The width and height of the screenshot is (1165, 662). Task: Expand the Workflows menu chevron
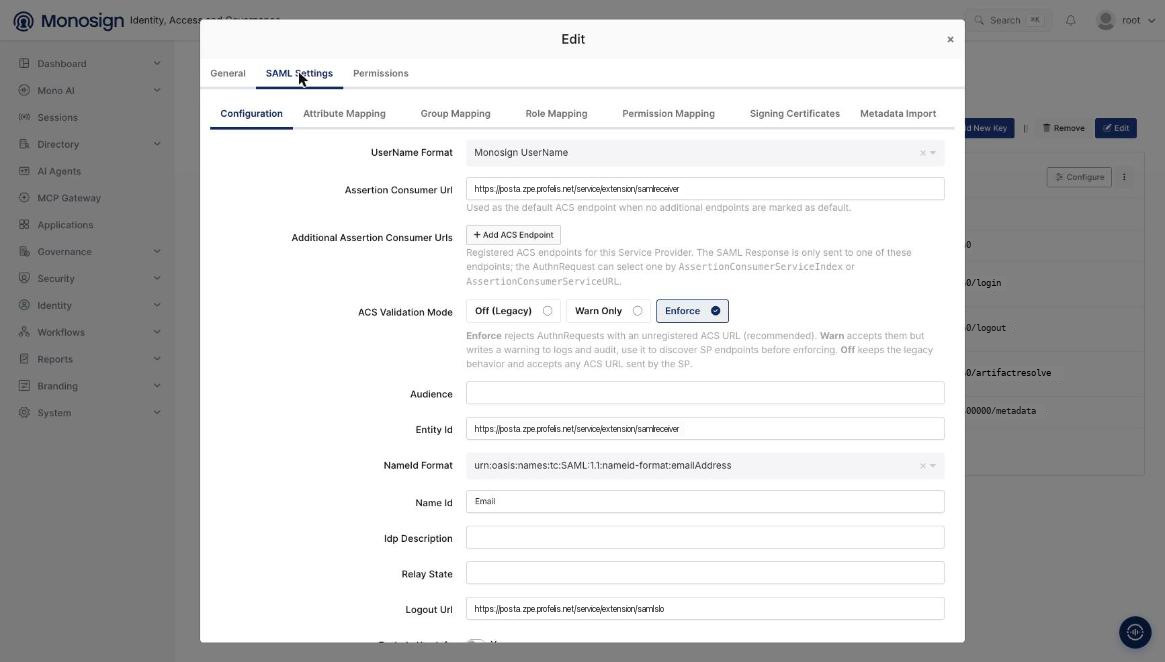point(157,331)
